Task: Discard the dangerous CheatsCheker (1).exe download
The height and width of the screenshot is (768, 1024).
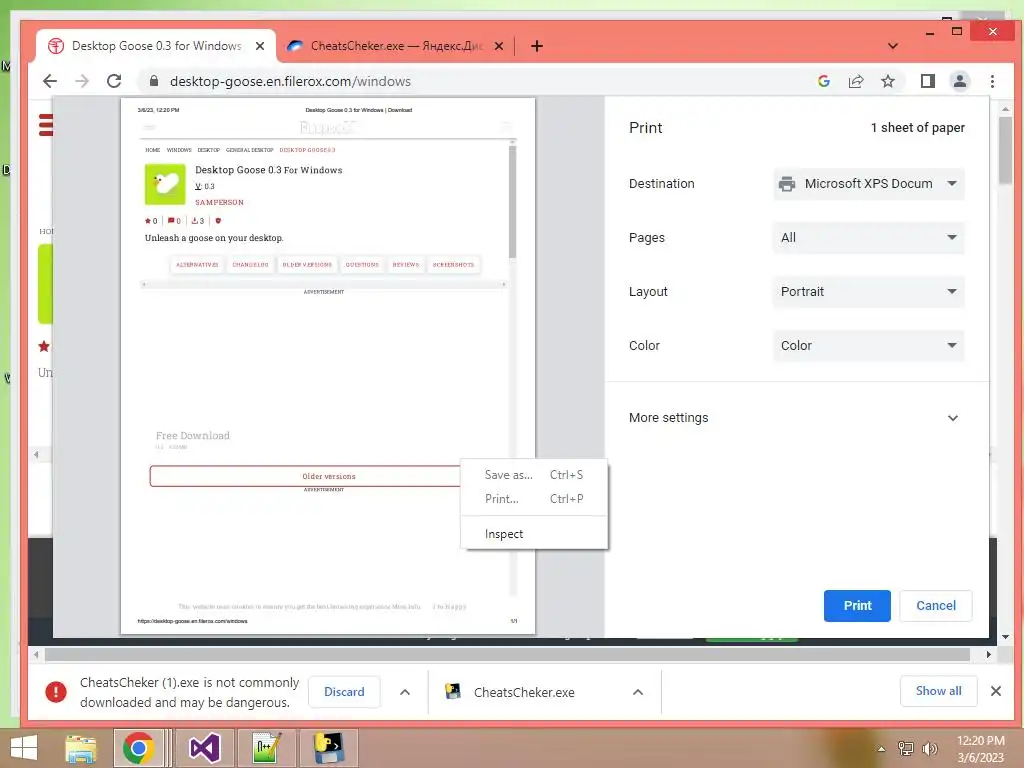Action: click(x=344, y=692)
